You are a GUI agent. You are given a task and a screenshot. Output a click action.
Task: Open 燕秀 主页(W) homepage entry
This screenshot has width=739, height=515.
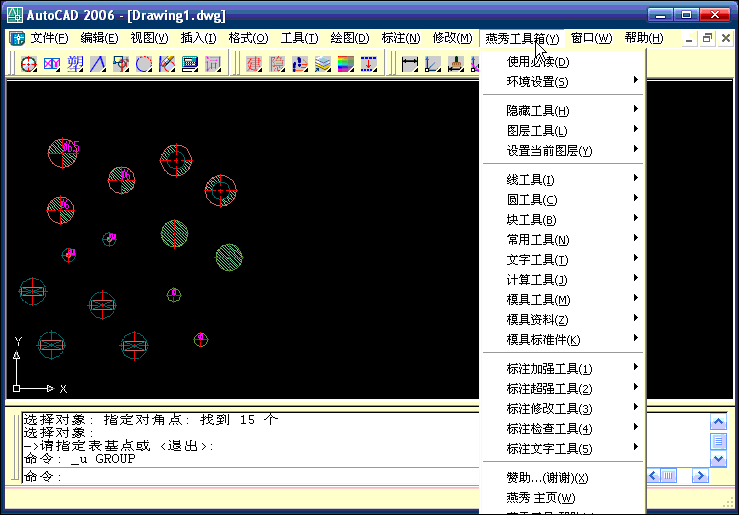tap(564, 498)
